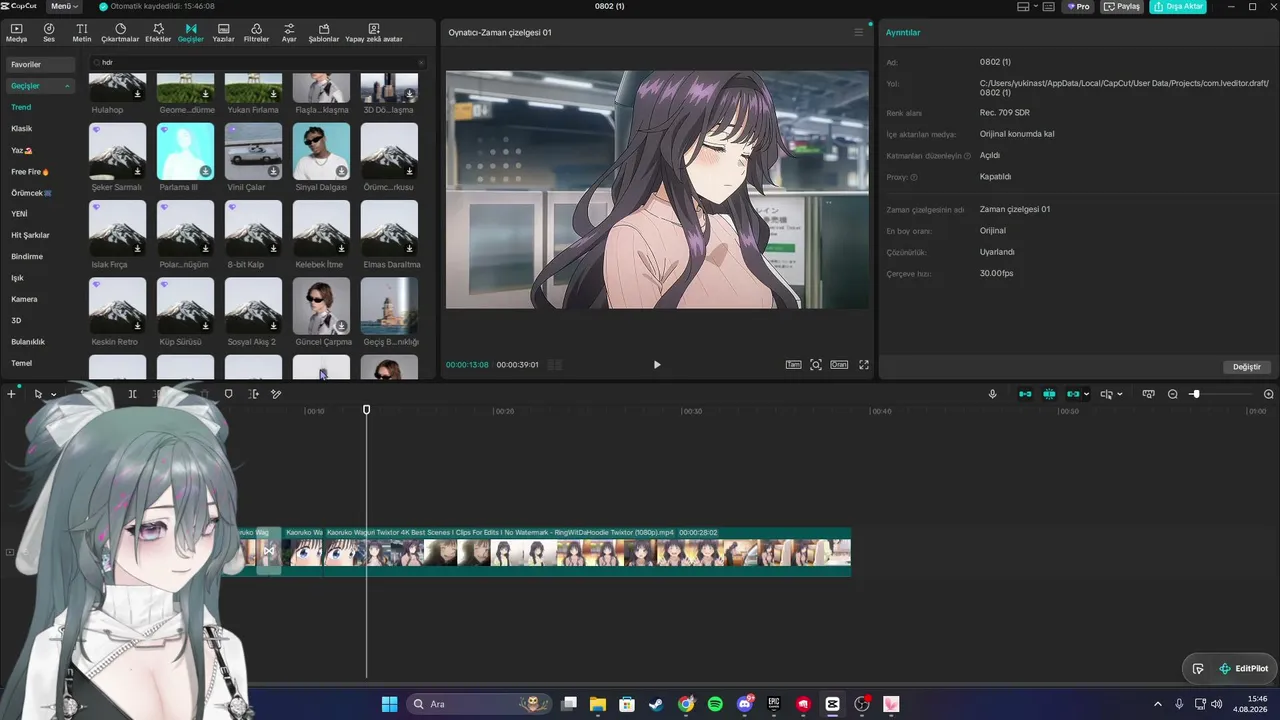Screen dimensions: 1280x720
Task: Click the clip trim arrow tool
Action: point(253,394)
